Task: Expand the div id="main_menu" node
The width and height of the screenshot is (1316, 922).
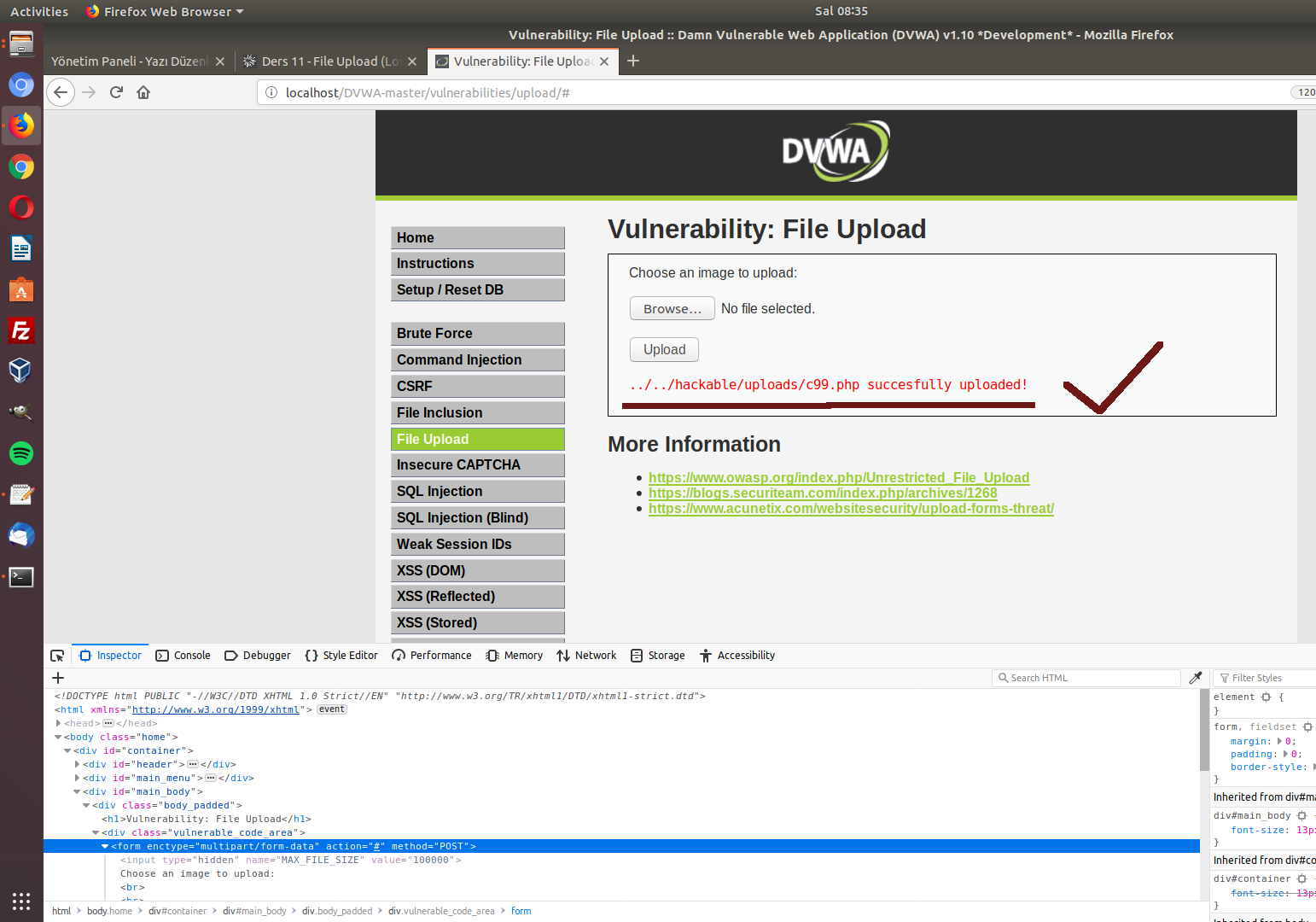Action: click(77, 778)
